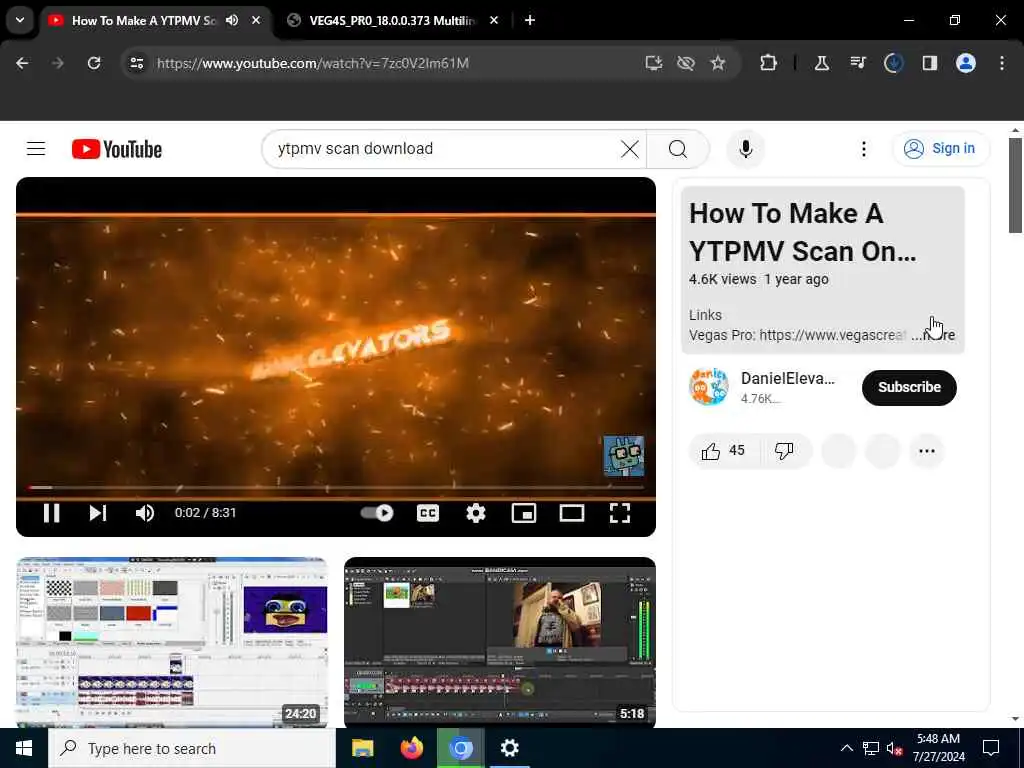This screenshot has height=768, width=1024.
Task: Go back to previous page
Action: click(x=22, y=63)
